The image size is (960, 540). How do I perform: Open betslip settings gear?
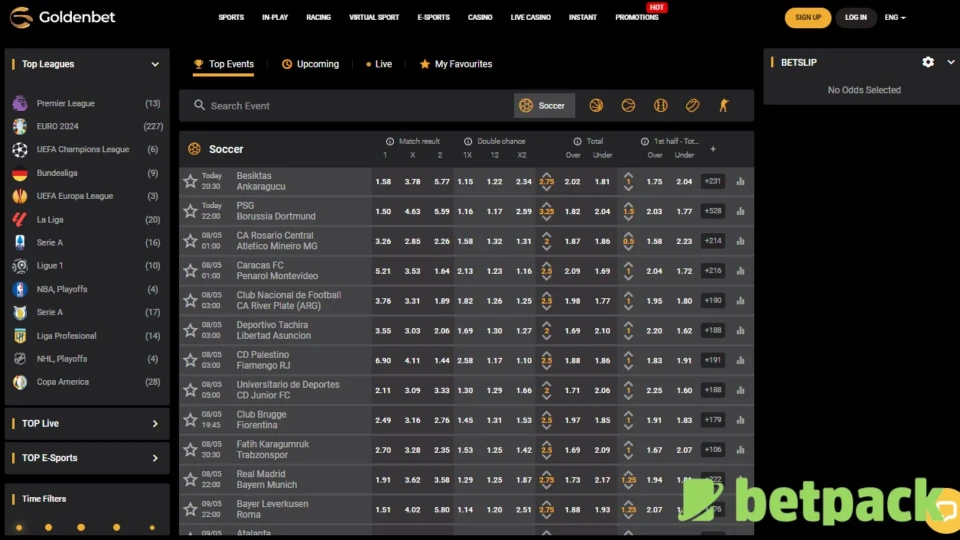(x=928, y=62)
